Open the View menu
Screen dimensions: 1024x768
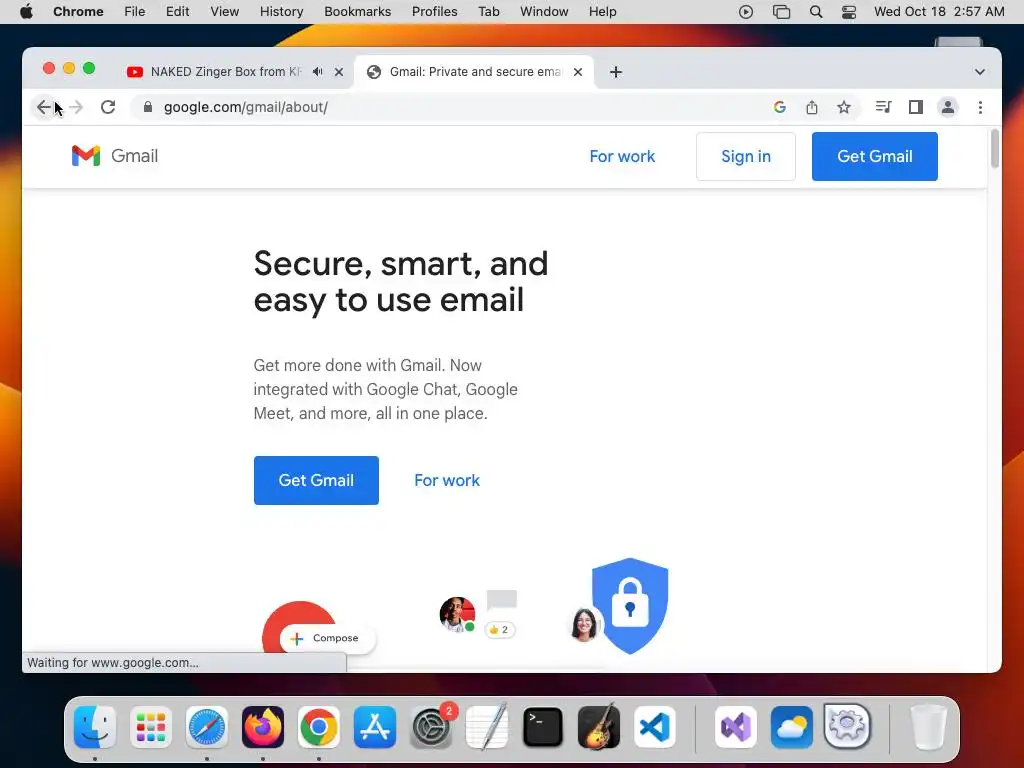[x=225, y=12]
